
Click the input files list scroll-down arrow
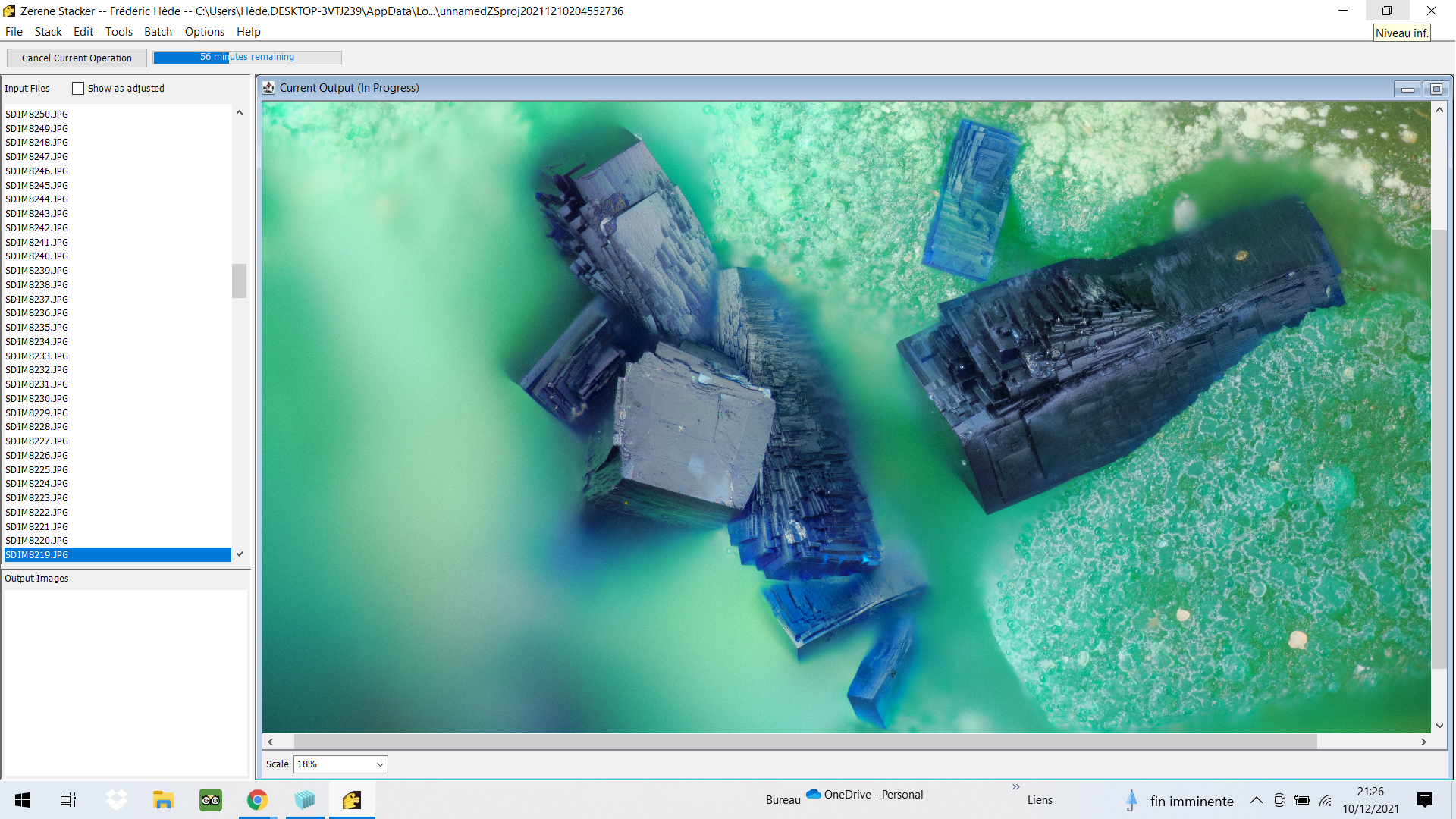[x=240, y=554]
